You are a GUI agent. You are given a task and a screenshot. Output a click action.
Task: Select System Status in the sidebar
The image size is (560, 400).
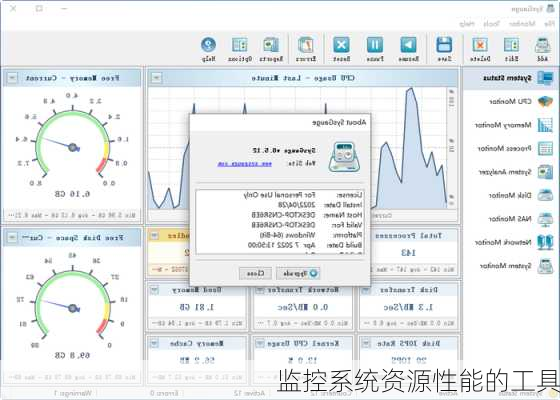511,78
